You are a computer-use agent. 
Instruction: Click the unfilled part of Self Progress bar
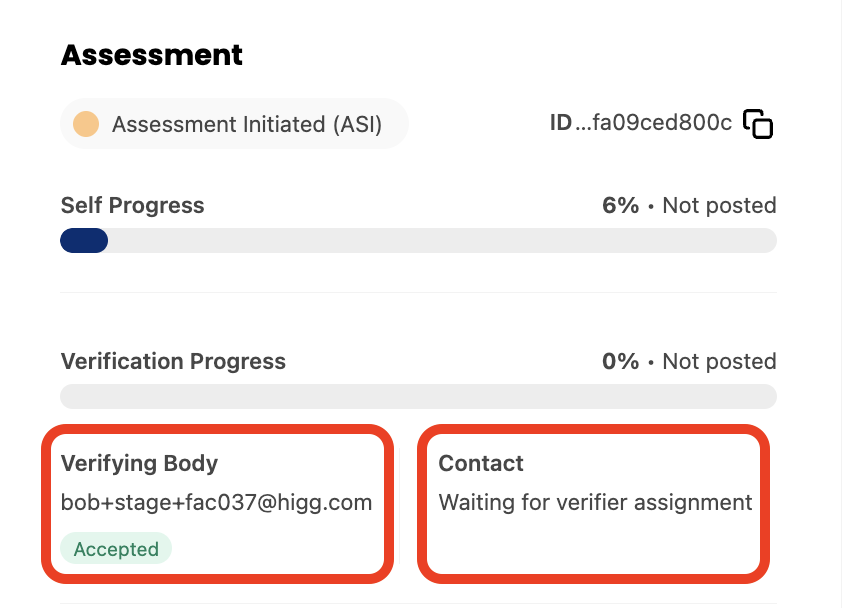click(442, 241)
